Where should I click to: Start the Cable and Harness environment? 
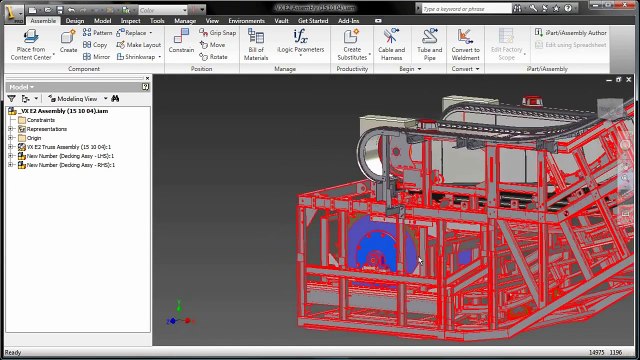click(x=391, y=44)
